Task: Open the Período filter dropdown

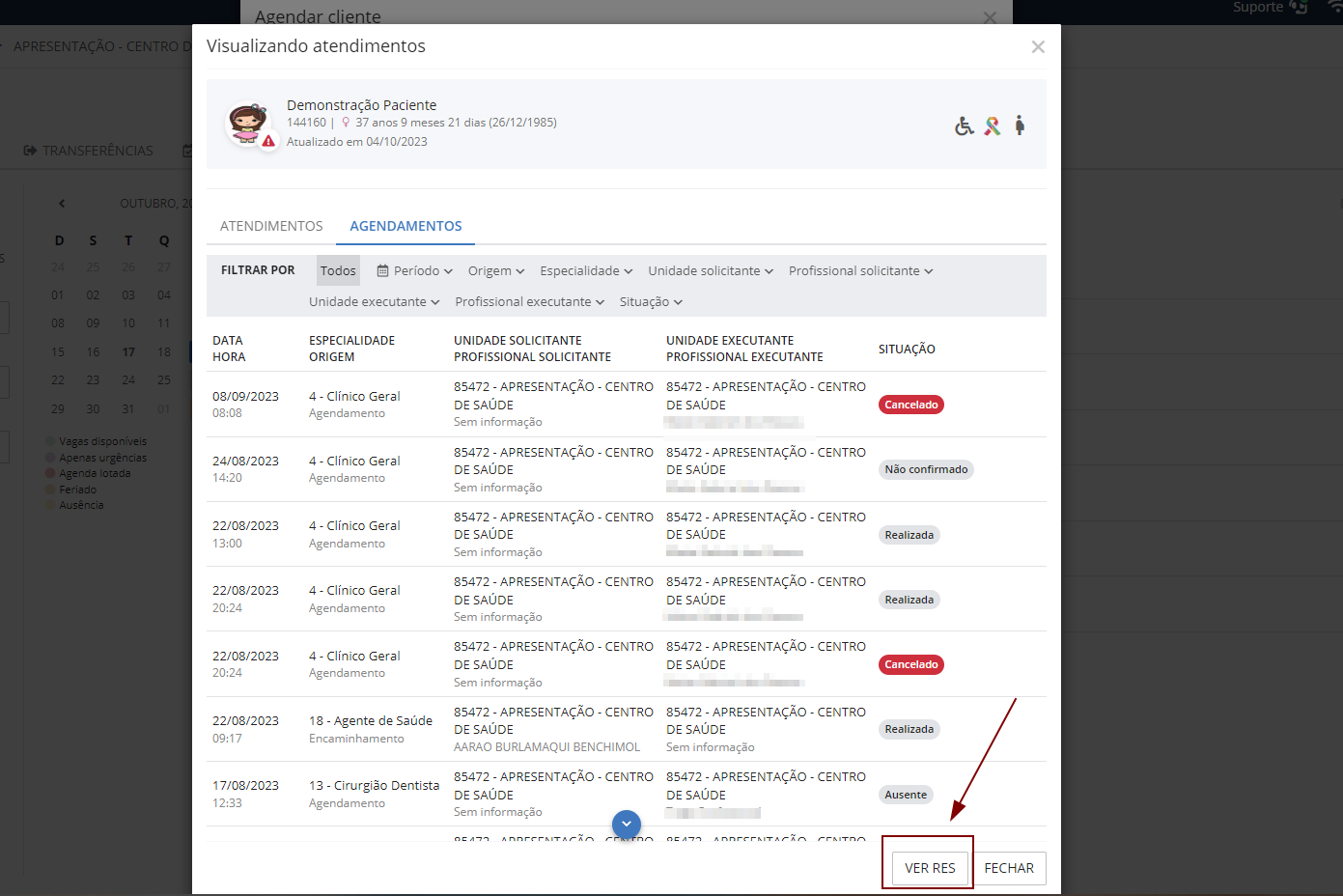Action: coord(415,270)
